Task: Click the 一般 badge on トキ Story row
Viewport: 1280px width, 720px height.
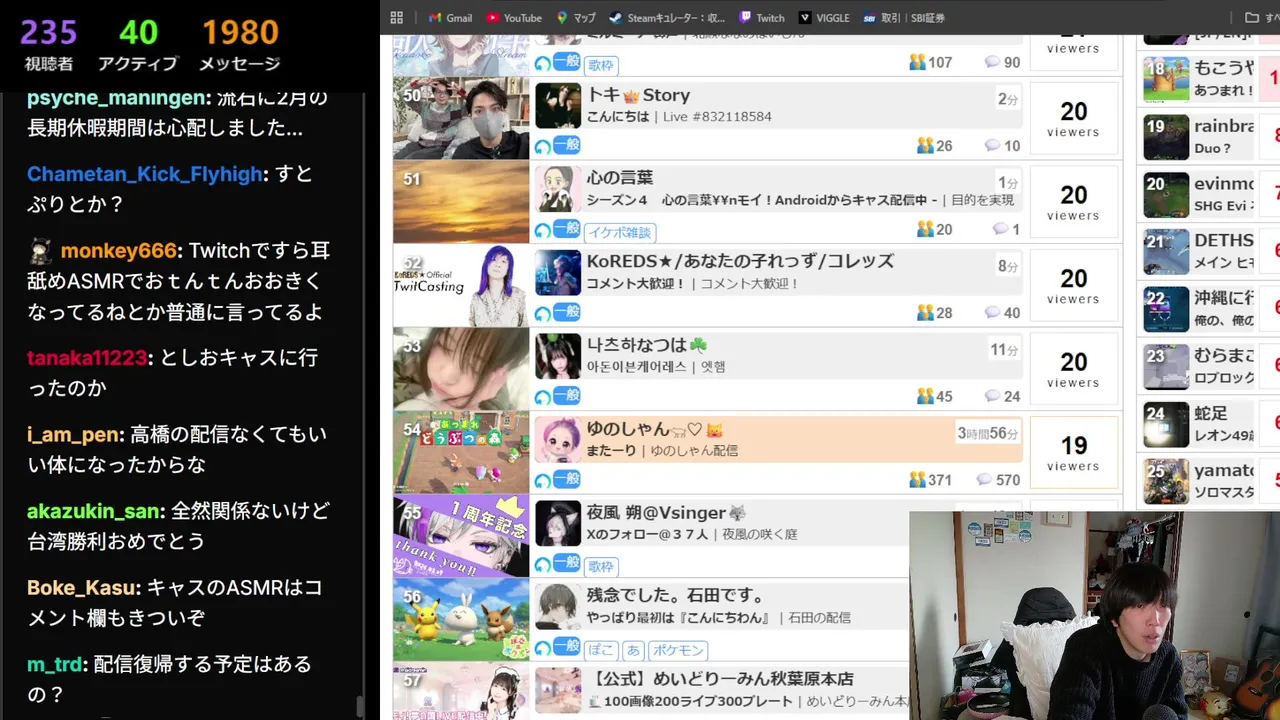Action: pos(567,145)
